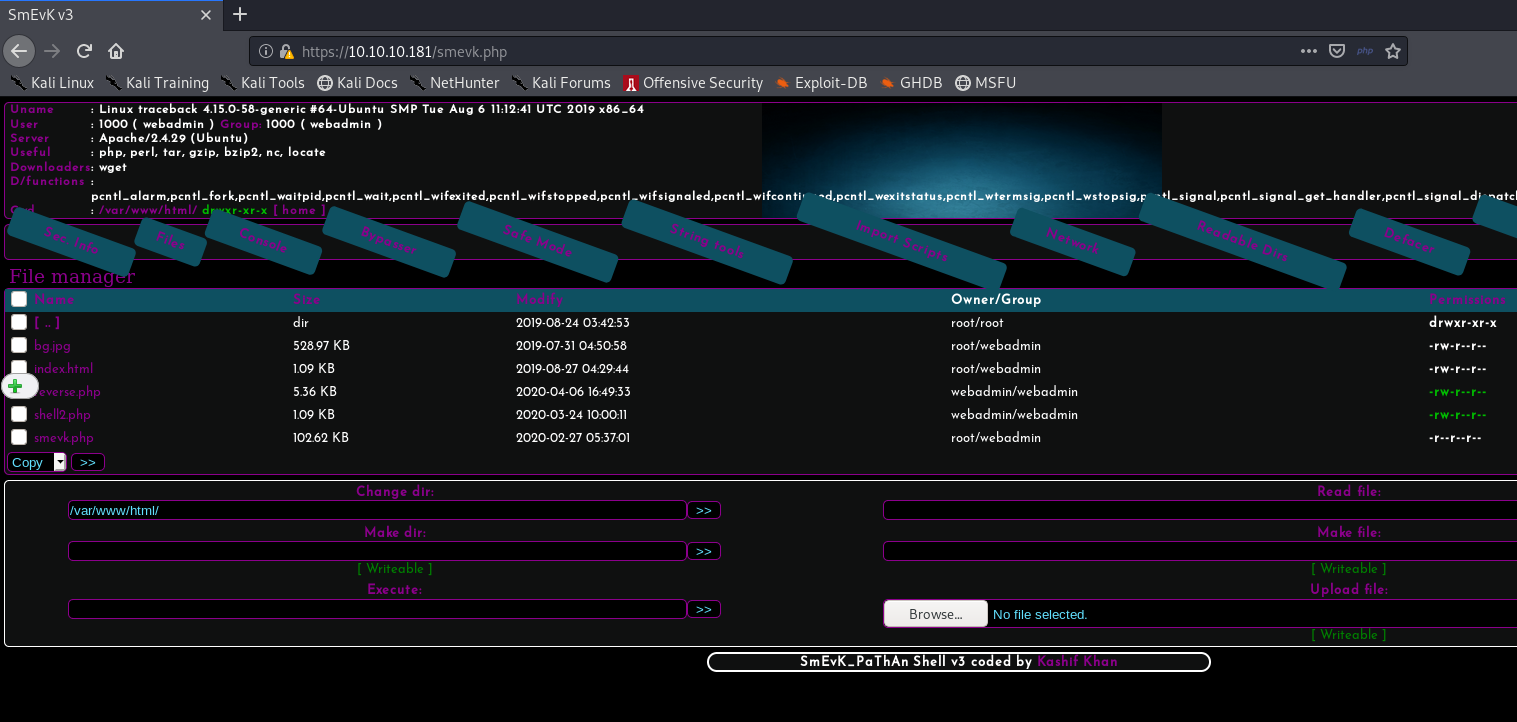
Task: Focus the browser URL address bar
Action: (780, 51)
